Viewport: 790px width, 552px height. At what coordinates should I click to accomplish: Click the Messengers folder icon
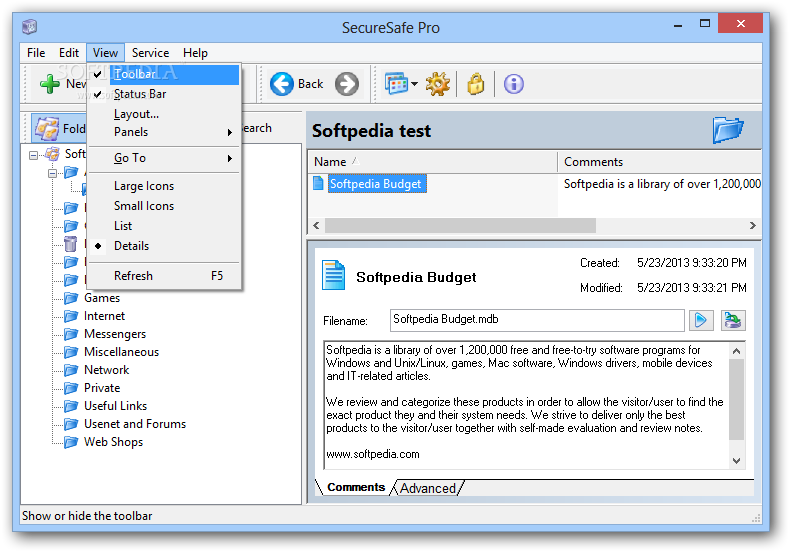click(x=71, y=334)
